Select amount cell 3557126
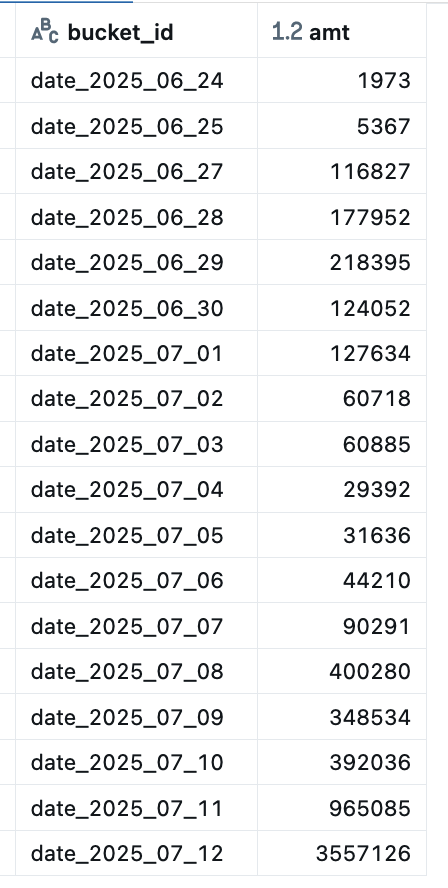The height and width of the screenshot is (888, 448). [x=342, y=853]
